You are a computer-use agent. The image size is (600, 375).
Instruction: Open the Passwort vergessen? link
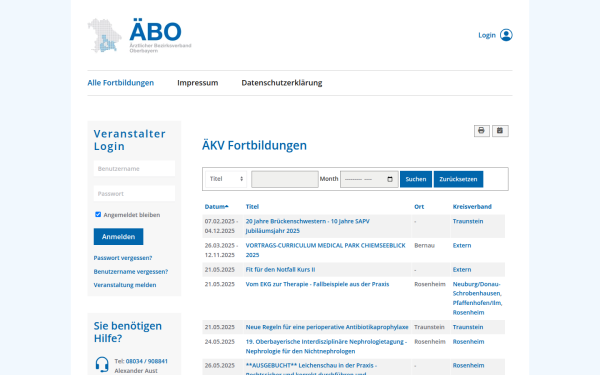[123, 258]
